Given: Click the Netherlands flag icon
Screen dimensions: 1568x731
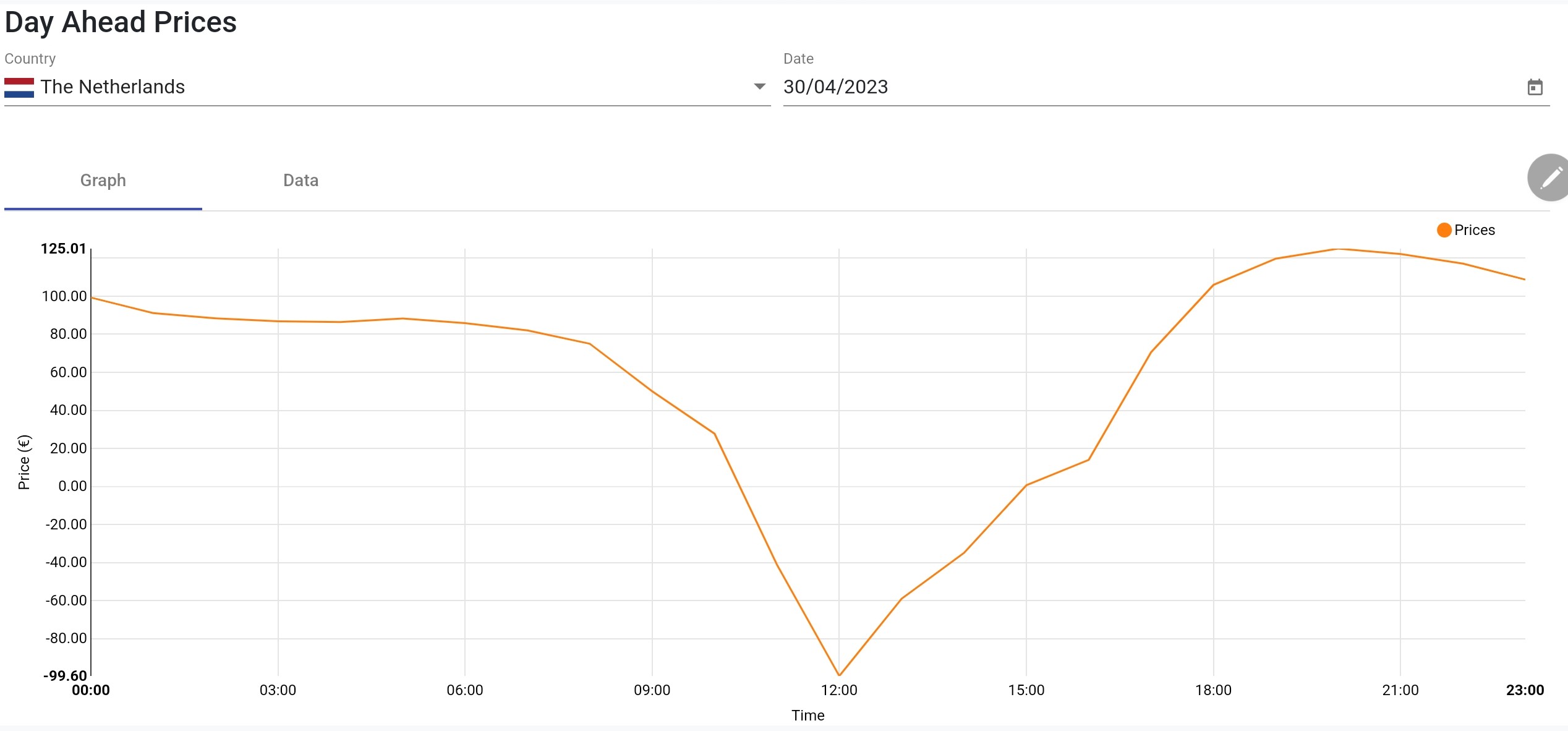Looking at the screenshot, I should [19, 87].
